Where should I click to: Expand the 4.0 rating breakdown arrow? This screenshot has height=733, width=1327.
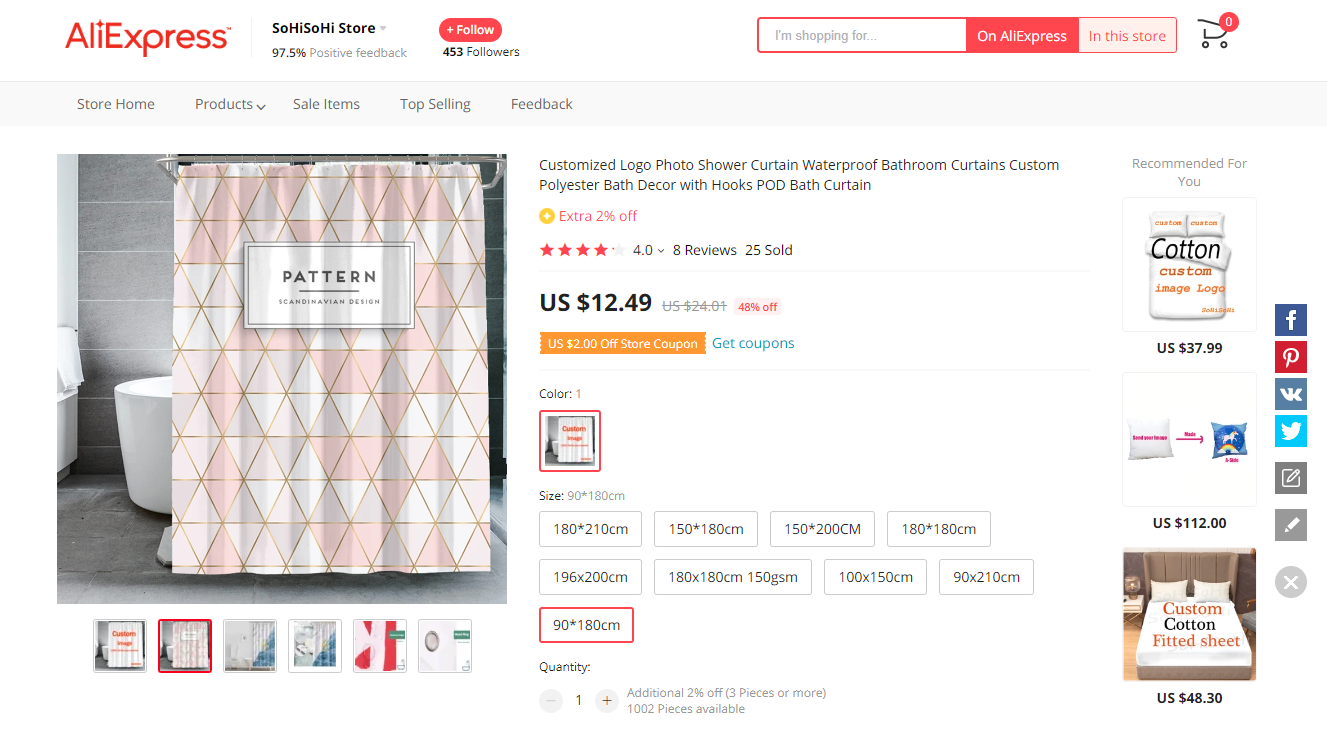coord(661,251)
